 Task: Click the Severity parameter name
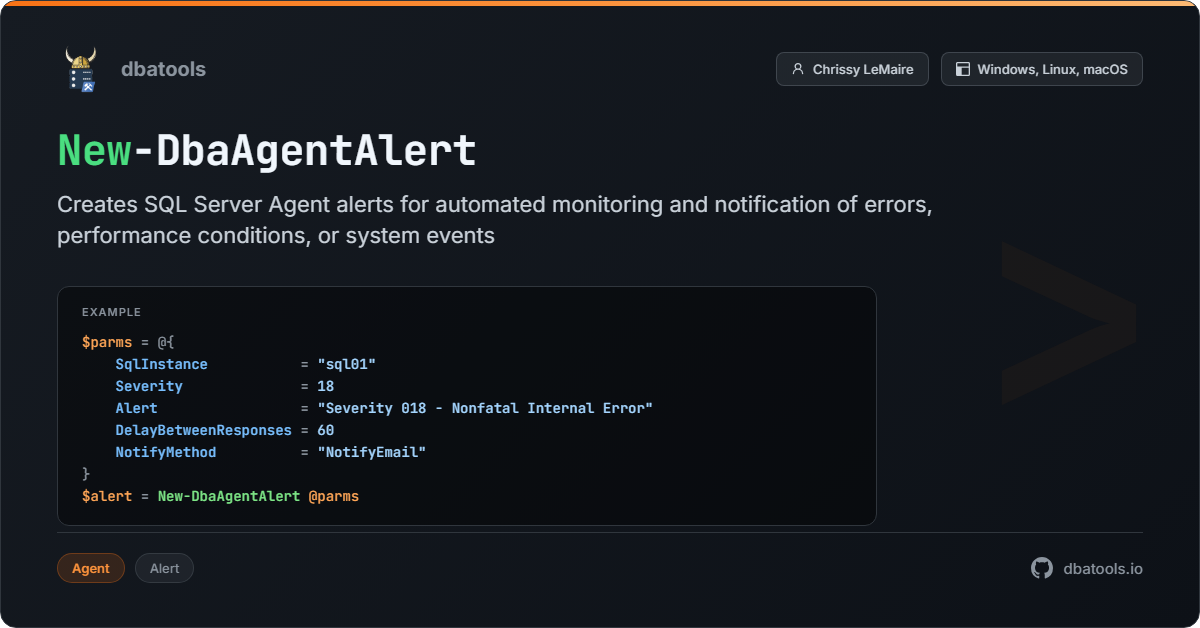tap(149, 386)
